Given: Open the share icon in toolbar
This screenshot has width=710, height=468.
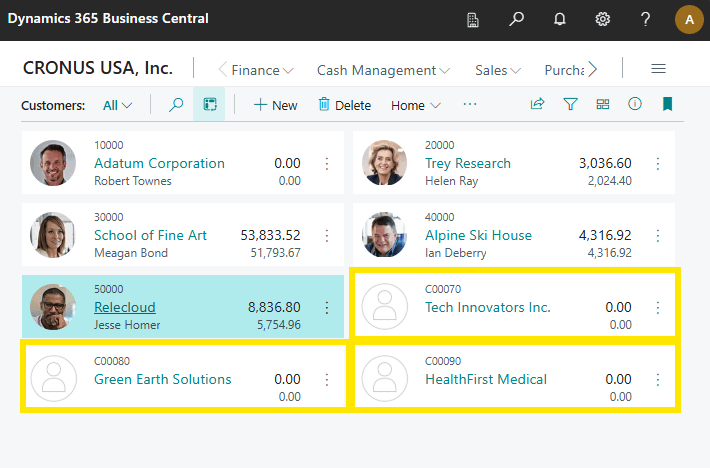Looking at the screenshot, I should pyautogui.click(x=538, y=104).
